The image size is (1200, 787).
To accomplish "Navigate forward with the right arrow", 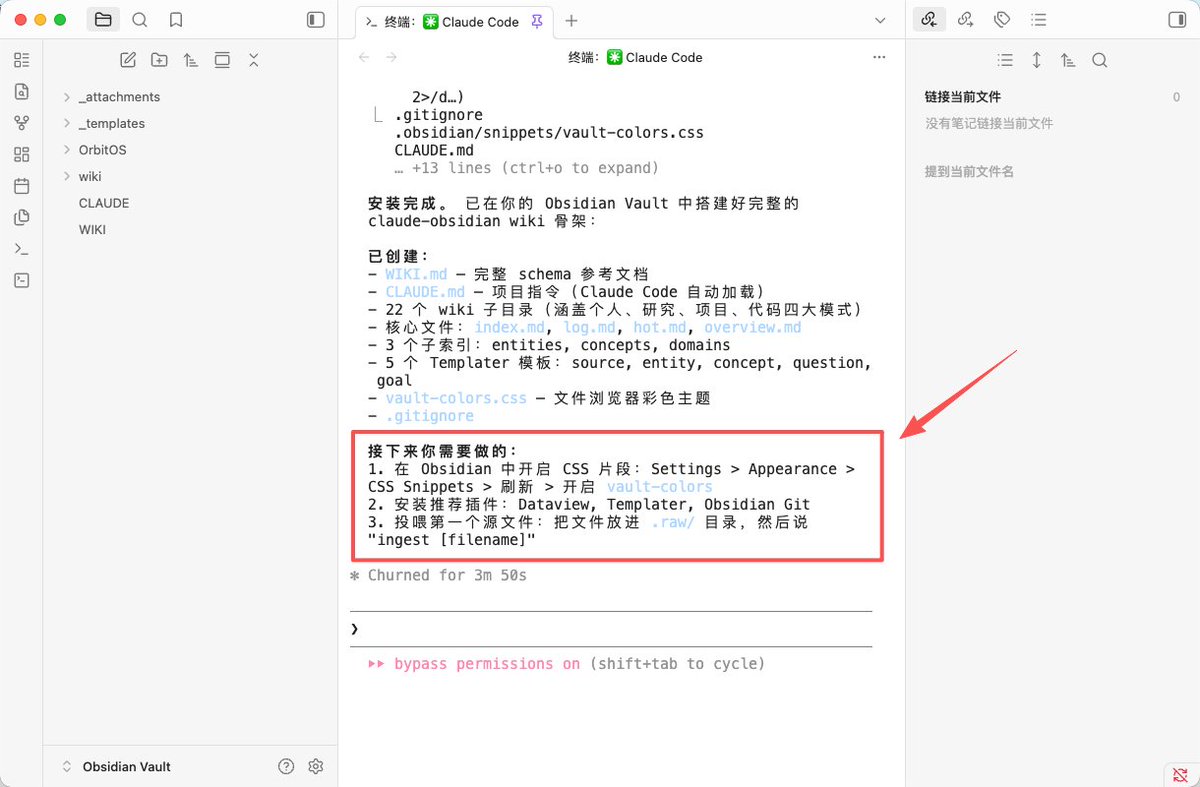I will click(391, 57).
